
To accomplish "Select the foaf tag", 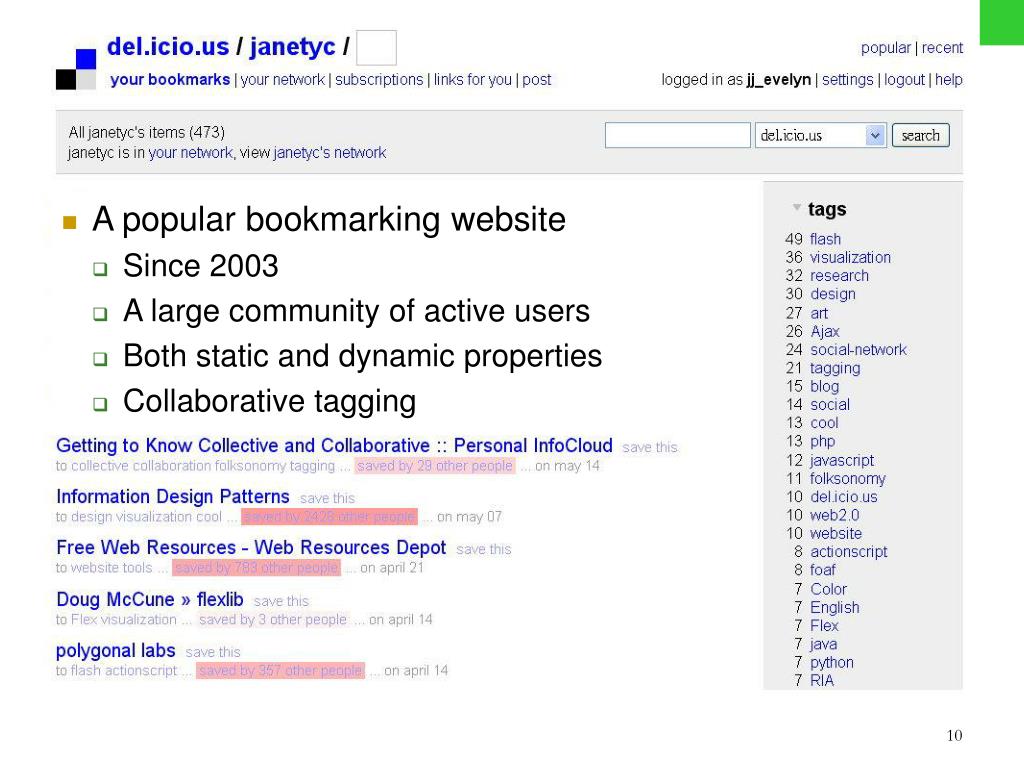I will tap(822, 569).
